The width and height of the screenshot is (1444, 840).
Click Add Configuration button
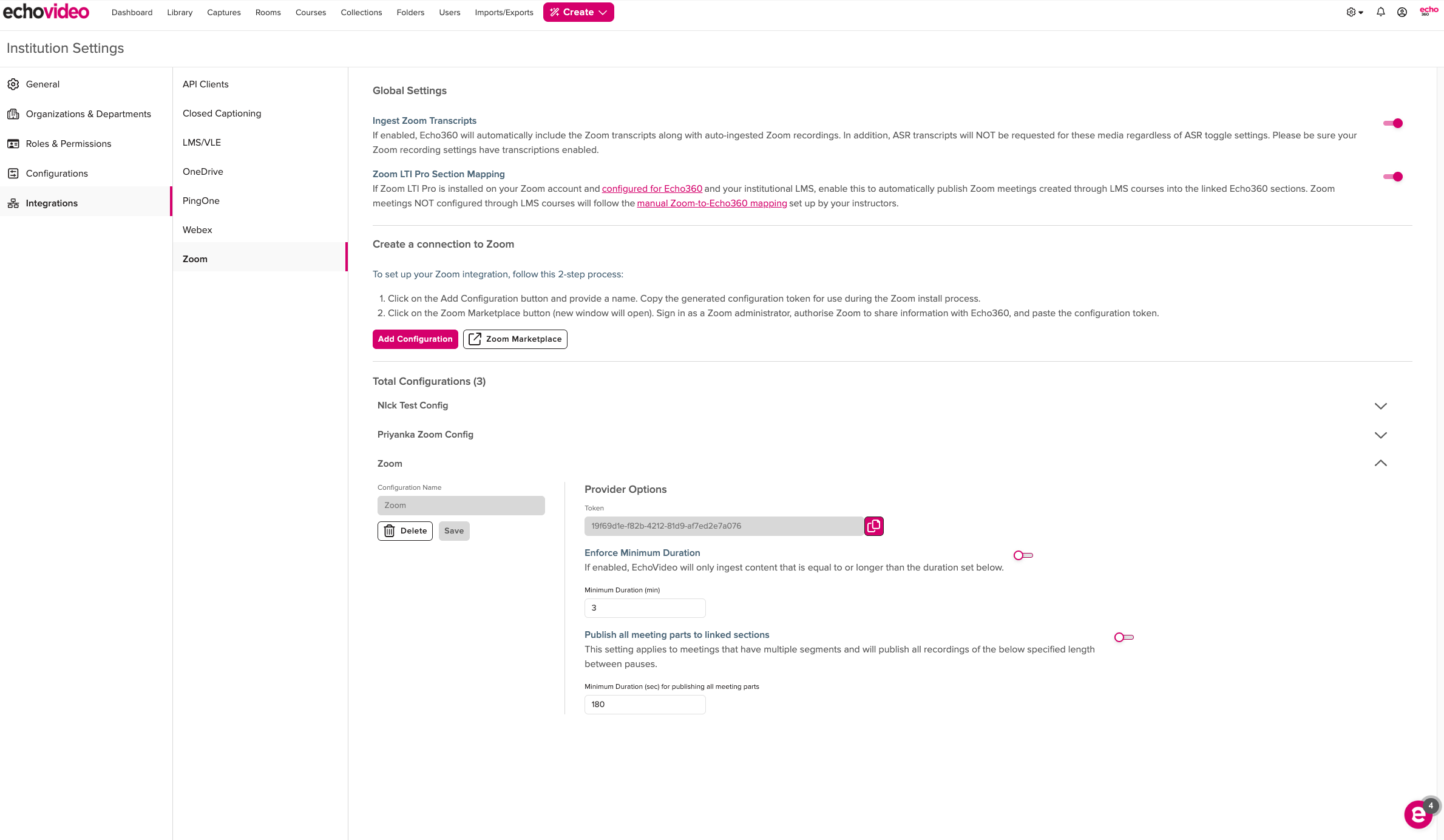click(415, 339)
